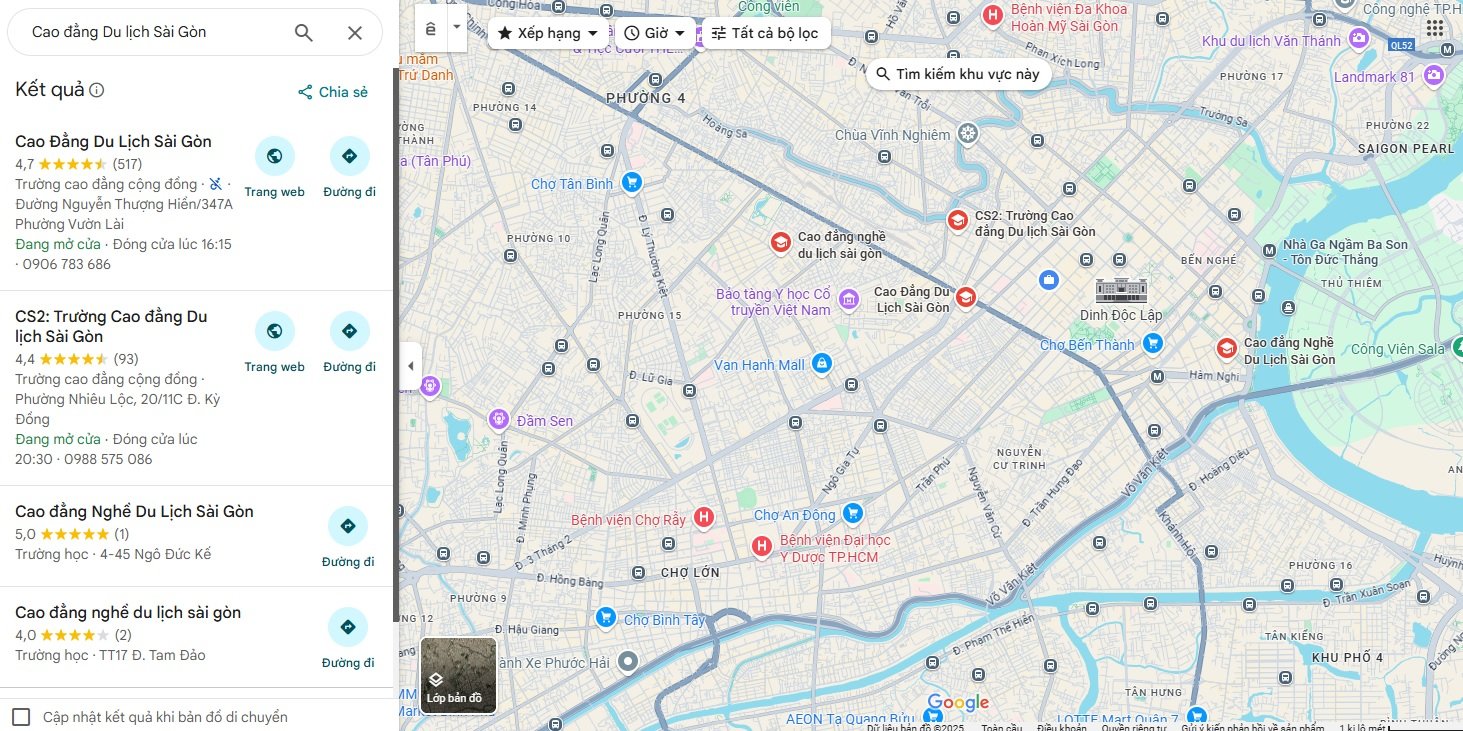Open the Lớp bản đồ layers thumbnail

click(x=458, y=675)
